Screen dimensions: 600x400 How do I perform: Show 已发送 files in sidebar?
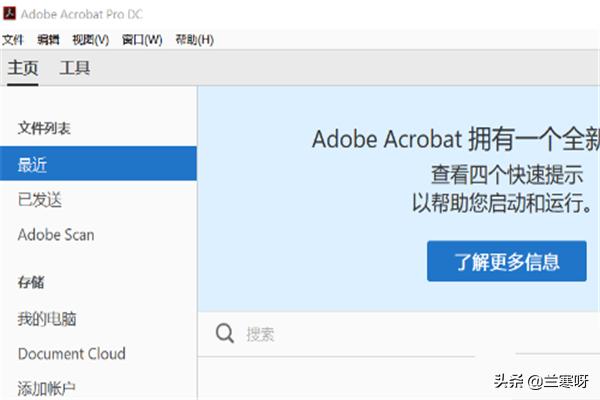pyautogui.click(x=40, y=199)
